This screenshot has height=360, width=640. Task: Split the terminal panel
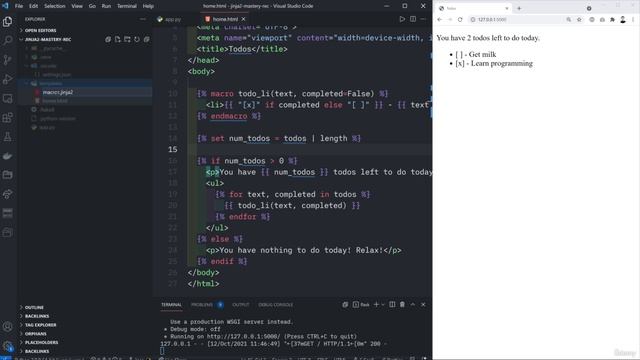(392, 304)
